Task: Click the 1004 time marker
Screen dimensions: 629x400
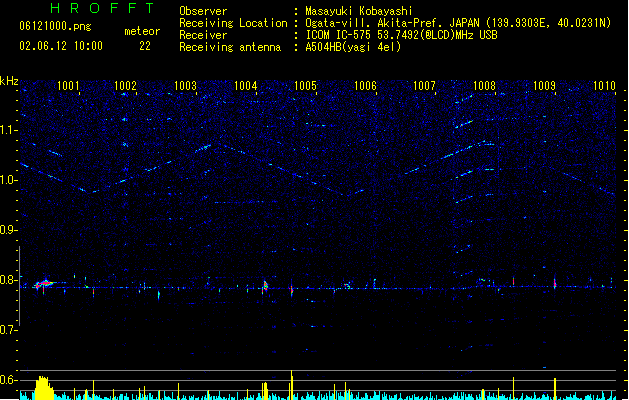Action: 246,86
